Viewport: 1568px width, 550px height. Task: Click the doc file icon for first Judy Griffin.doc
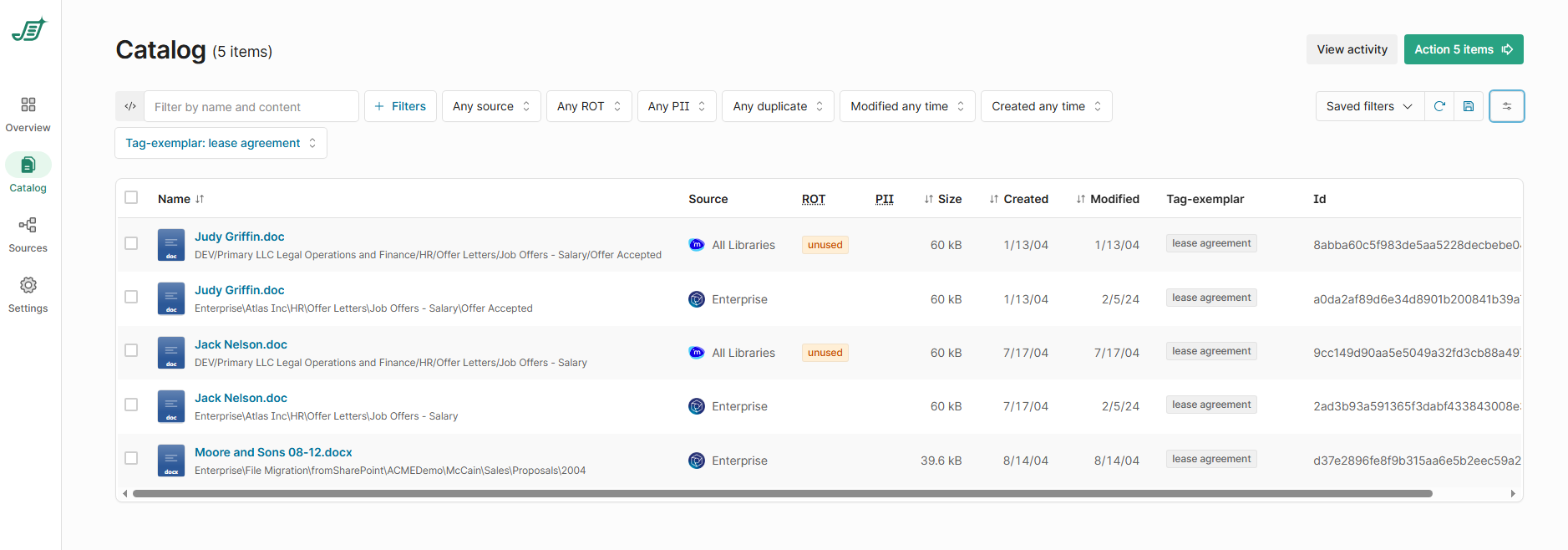pos(171,245)
